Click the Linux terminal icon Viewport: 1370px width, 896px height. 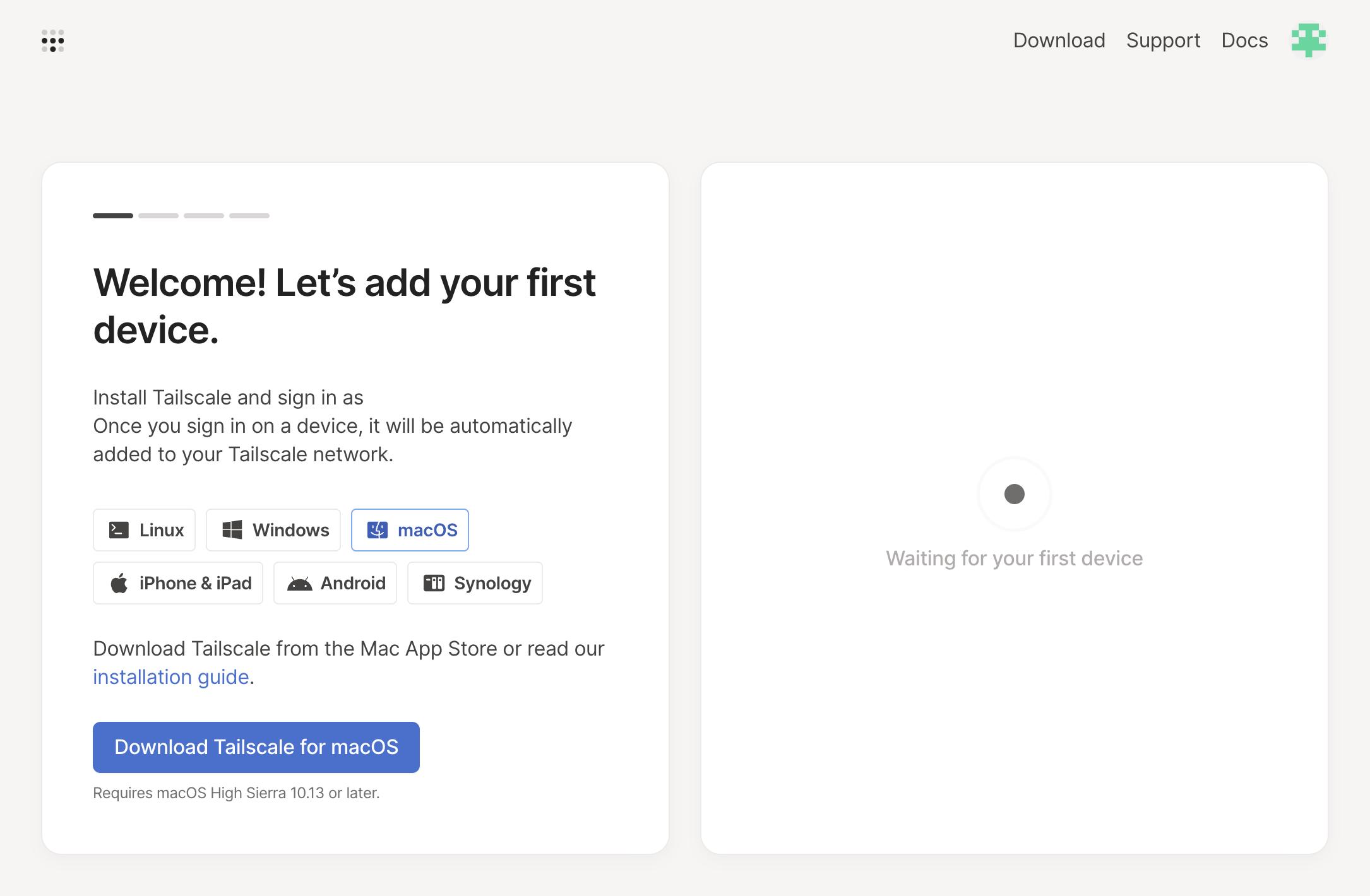119,530
